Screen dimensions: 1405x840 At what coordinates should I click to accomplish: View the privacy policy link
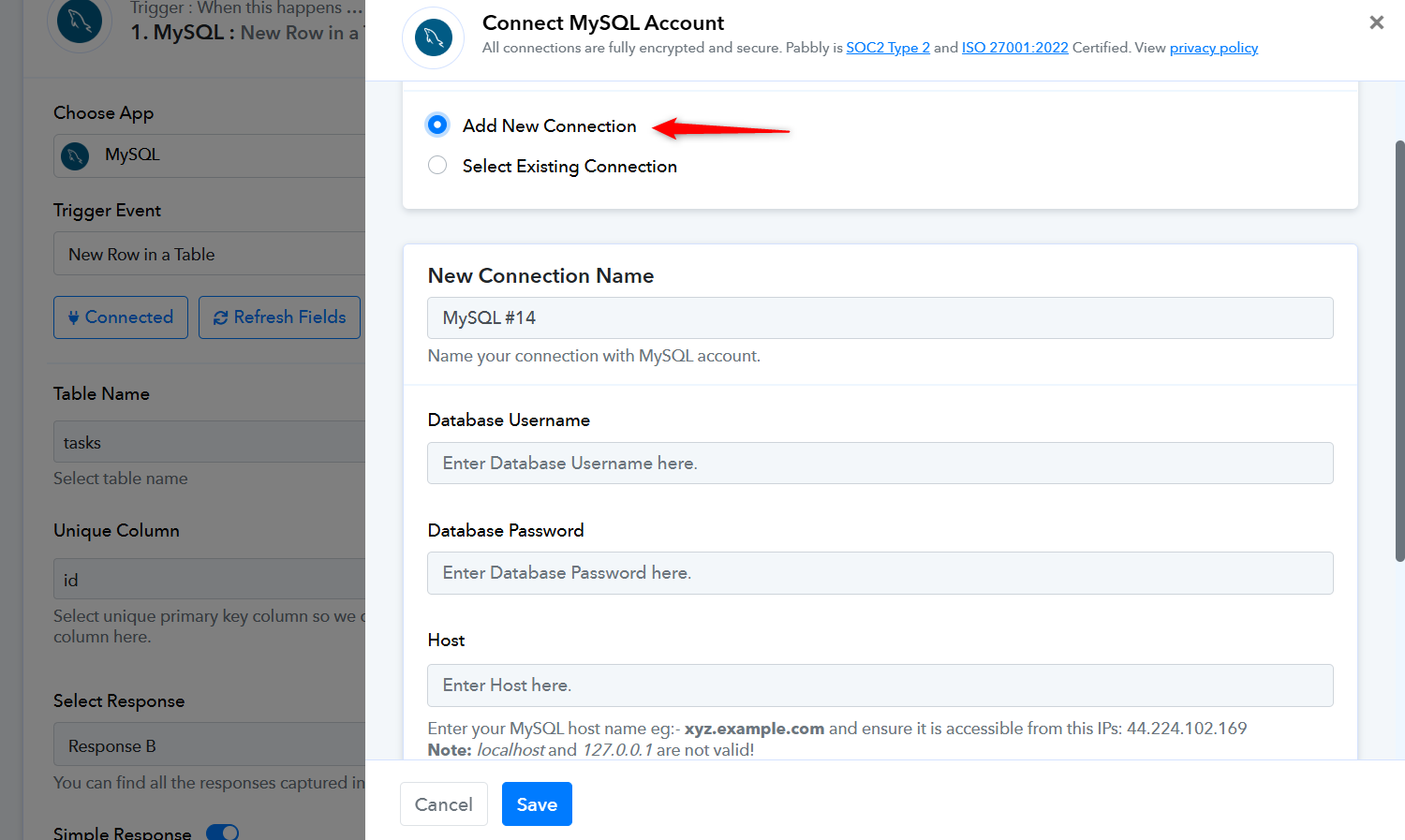[1214, 48]
